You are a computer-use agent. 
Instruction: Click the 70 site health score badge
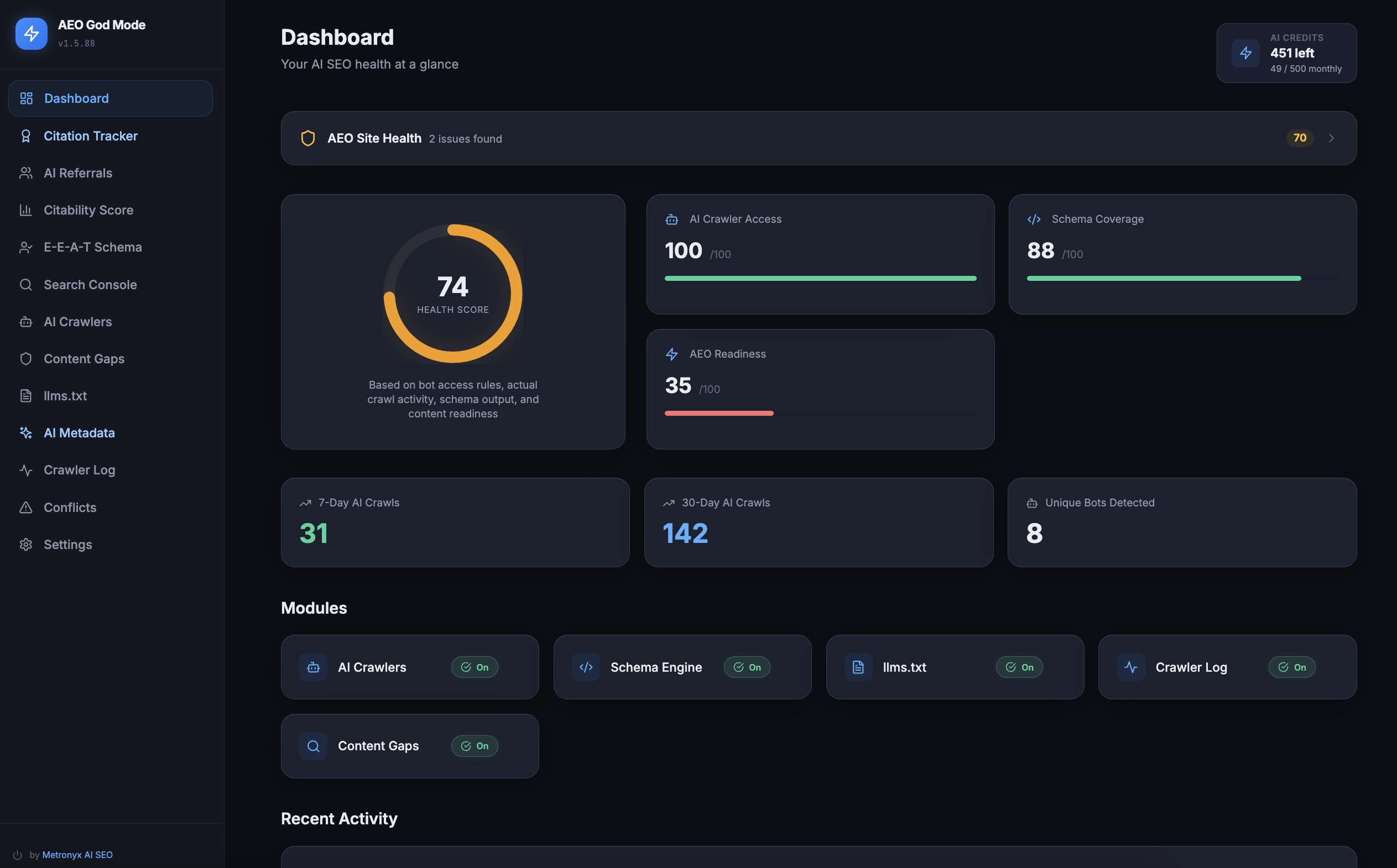coord(1300,138)
